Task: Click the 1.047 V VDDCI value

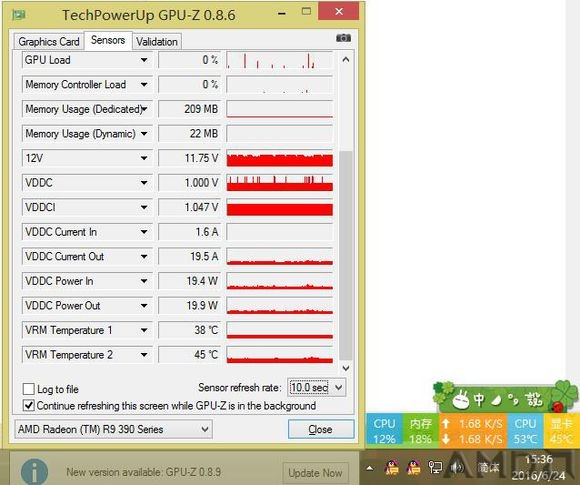Action: click(189, 207)
